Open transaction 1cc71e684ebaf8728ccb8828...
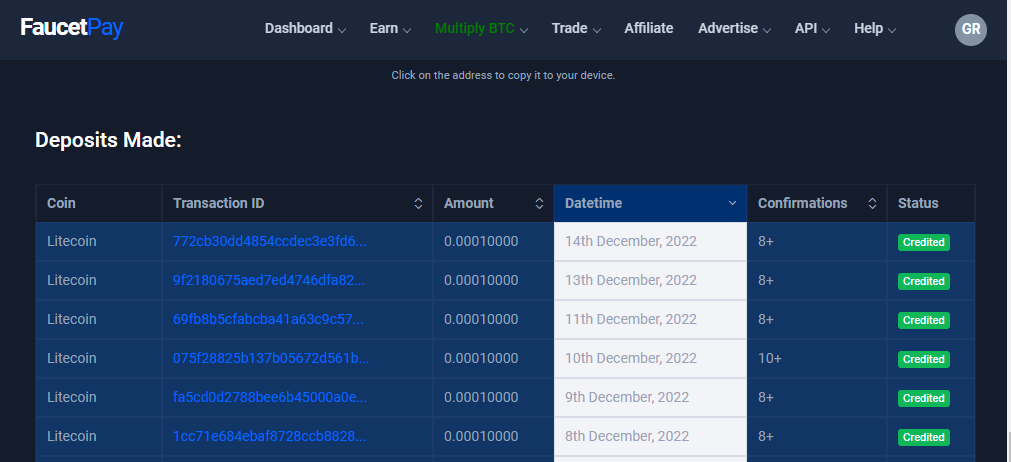The height and width of the screenshot is (462, 1011). tap(270, 436)
